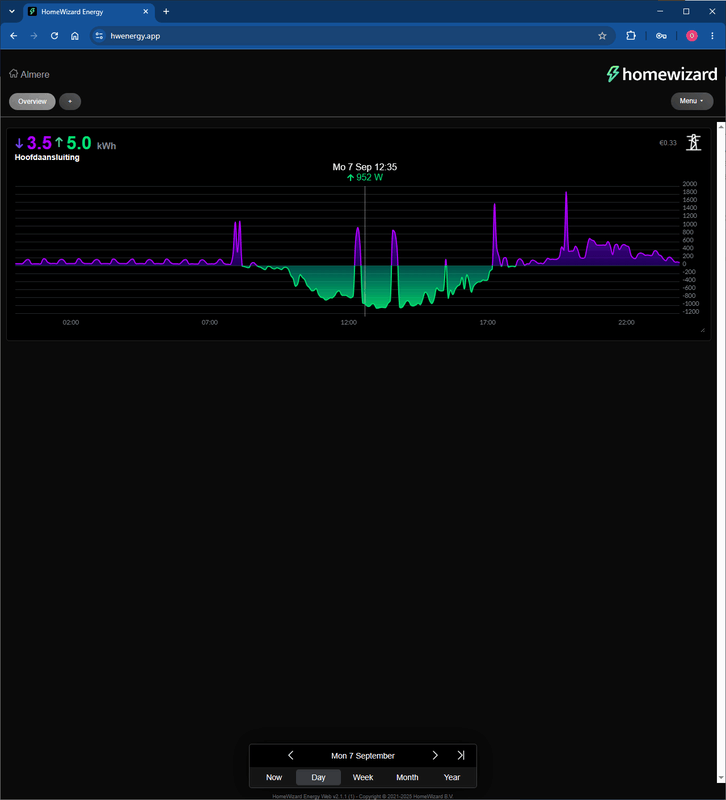
Task: Switch to the Day view
Action: click(318, 777)
